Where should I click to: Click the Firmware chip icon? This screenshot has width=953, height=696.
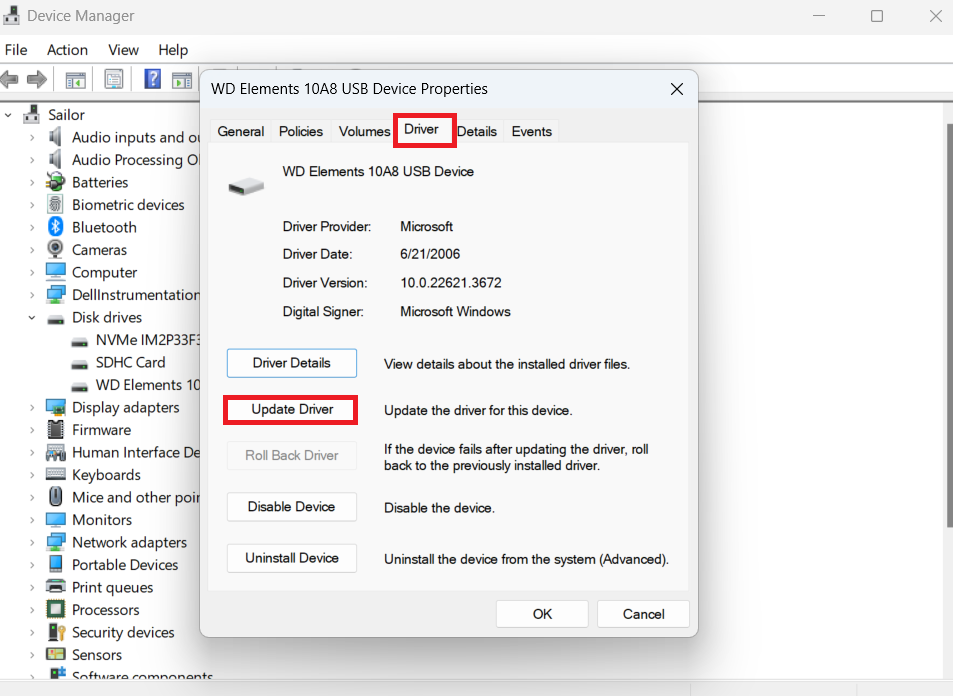(55, 429)
